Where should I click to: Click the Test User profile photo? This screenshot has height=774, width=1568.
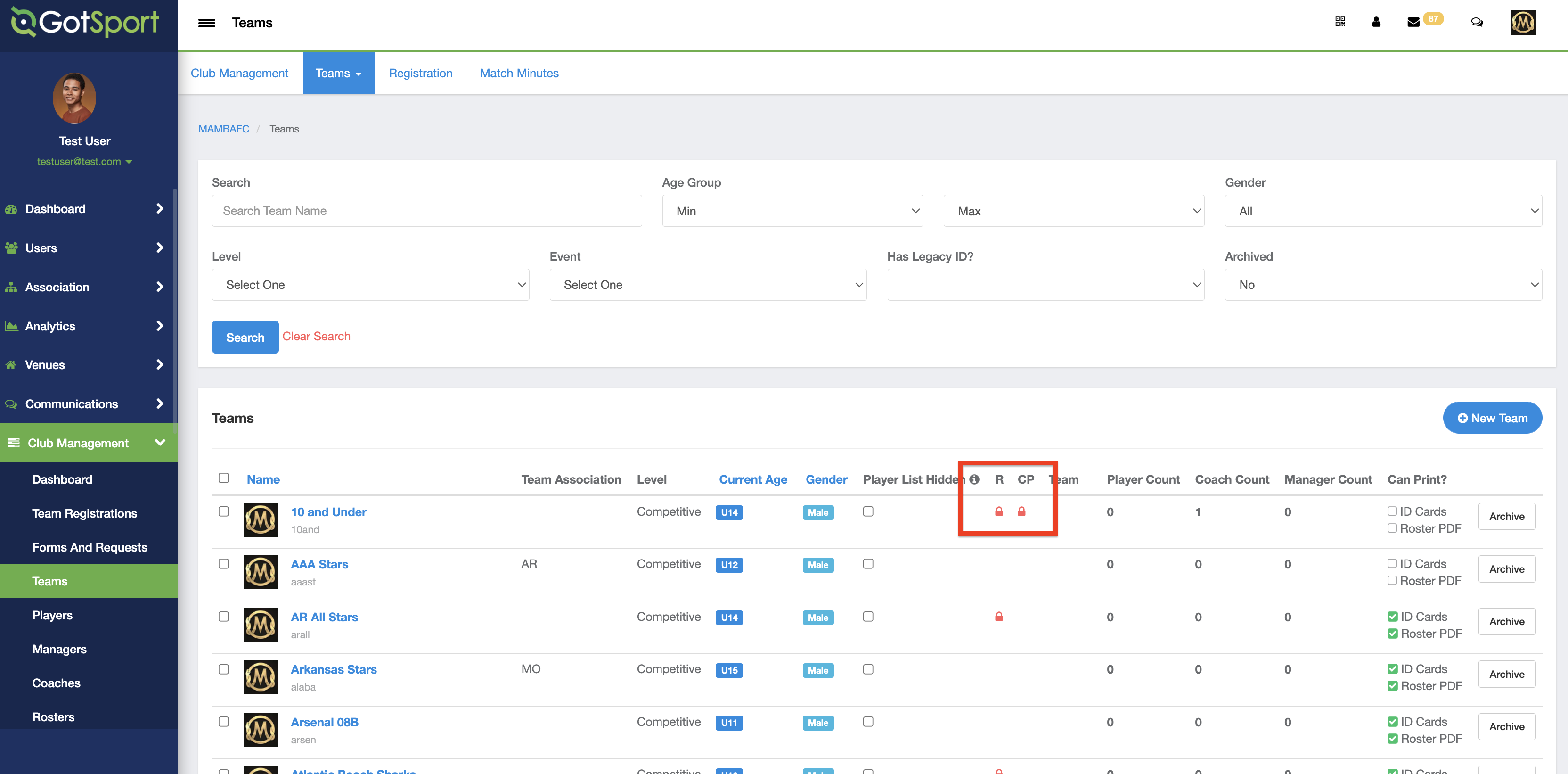pos(74,98)
